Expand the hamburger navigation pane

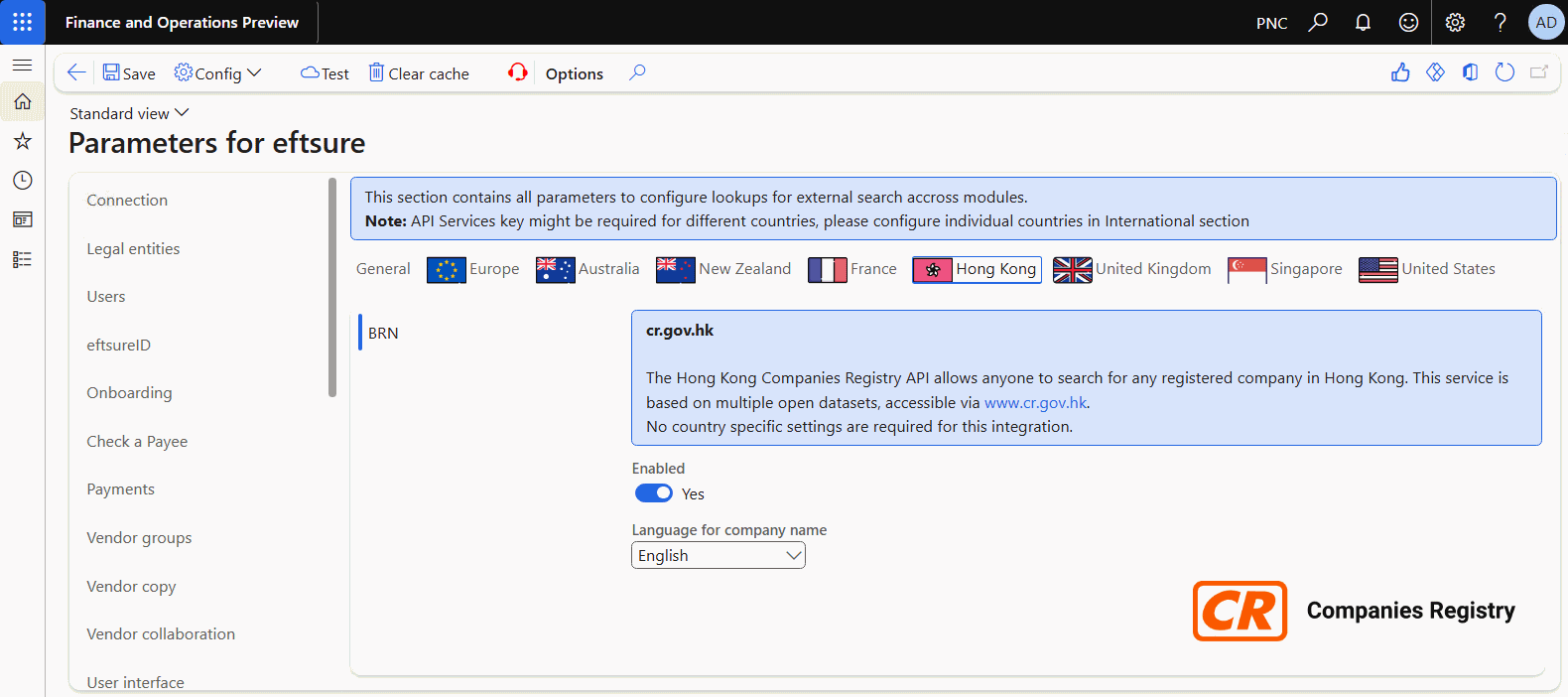(22, 65)
